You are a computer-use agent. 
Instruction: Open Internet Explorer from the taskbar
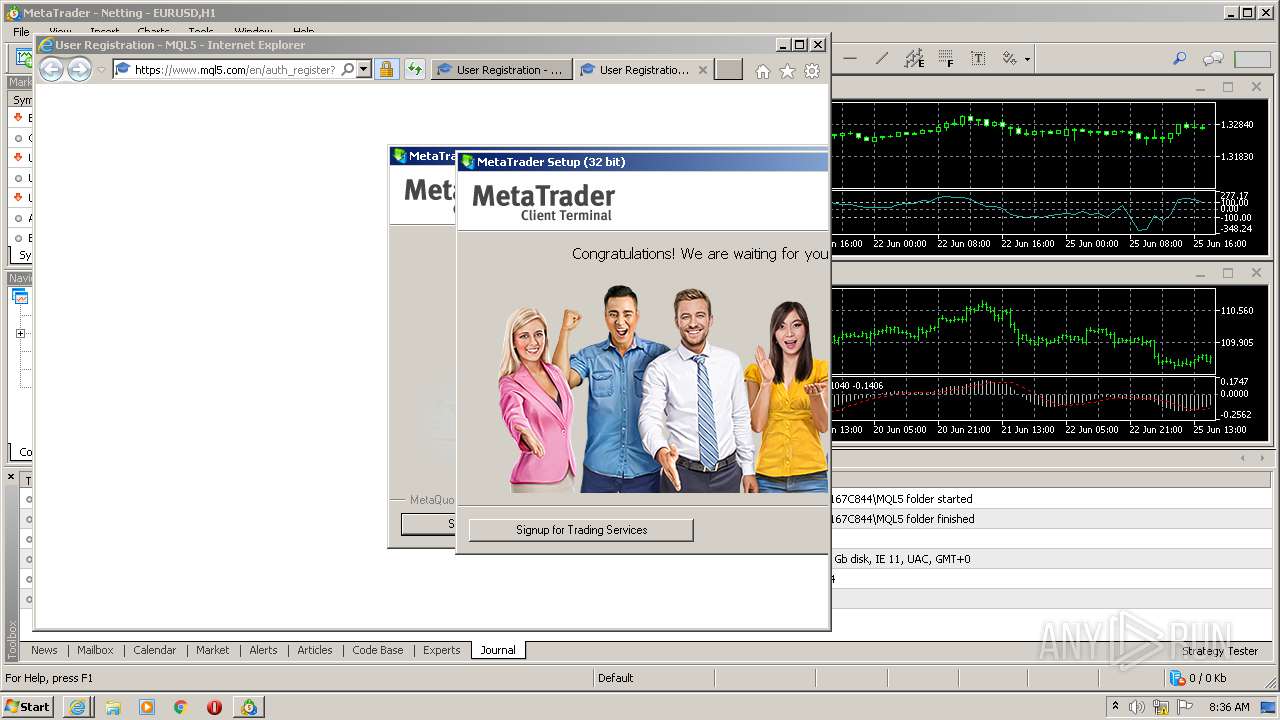[78, 707]
